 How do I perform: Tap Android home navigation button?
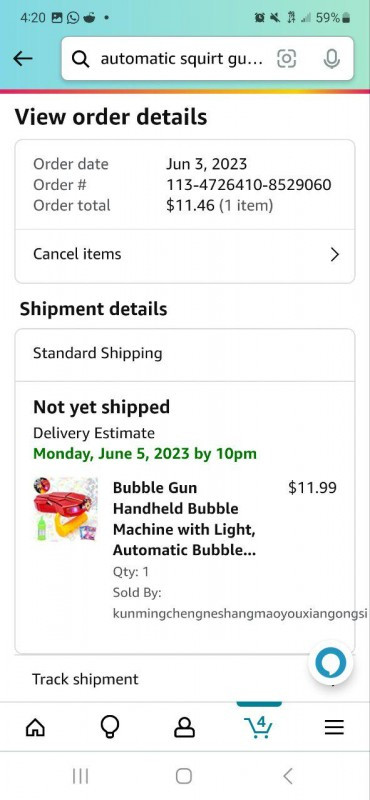click(x=184, y=776)
